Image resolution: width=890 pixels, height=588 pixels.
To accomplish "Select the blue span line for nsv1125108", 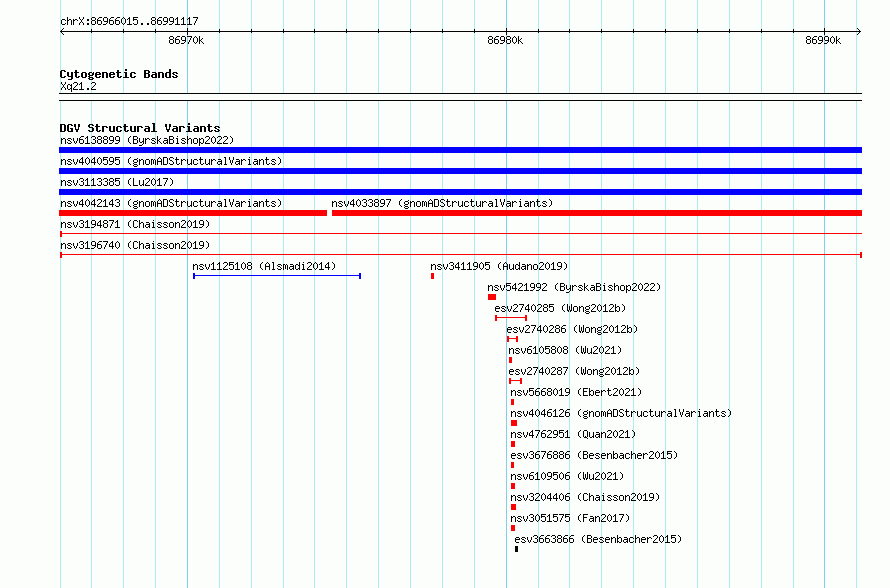I will click(277, 276).
